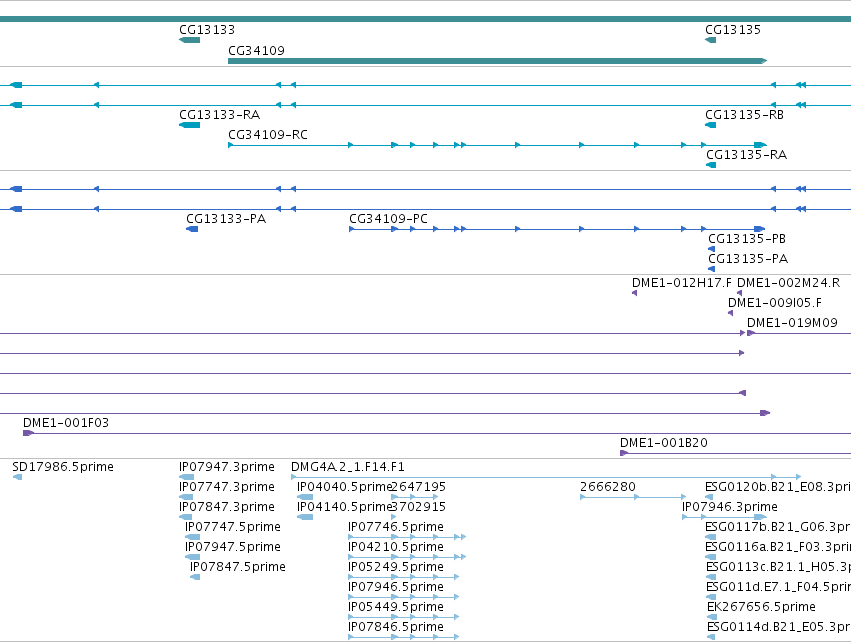Click the IP07847.3prime EST label

pyautogui.click(x=227, y=507)
